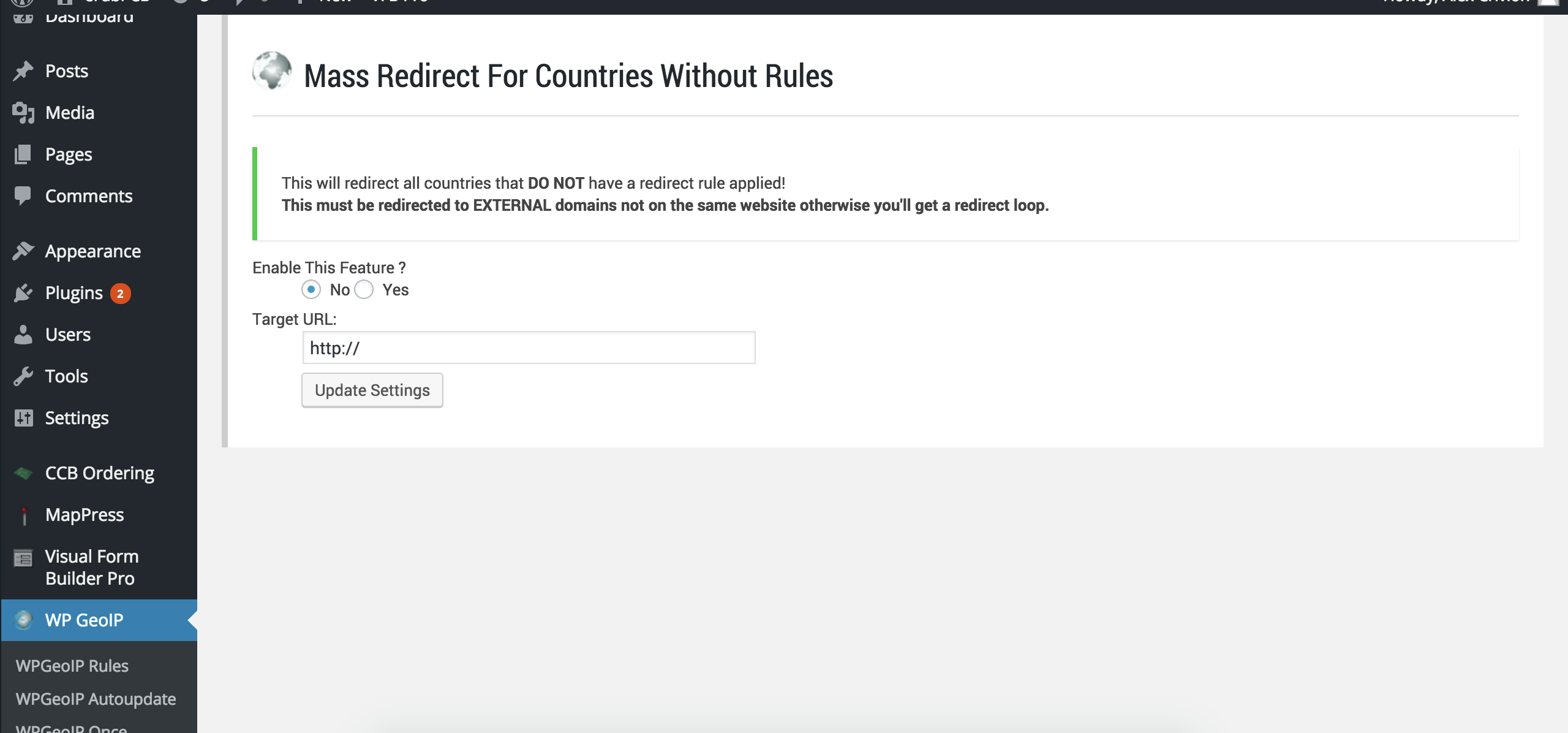Click the Settings sliders icon

click(x=23, y=418)
